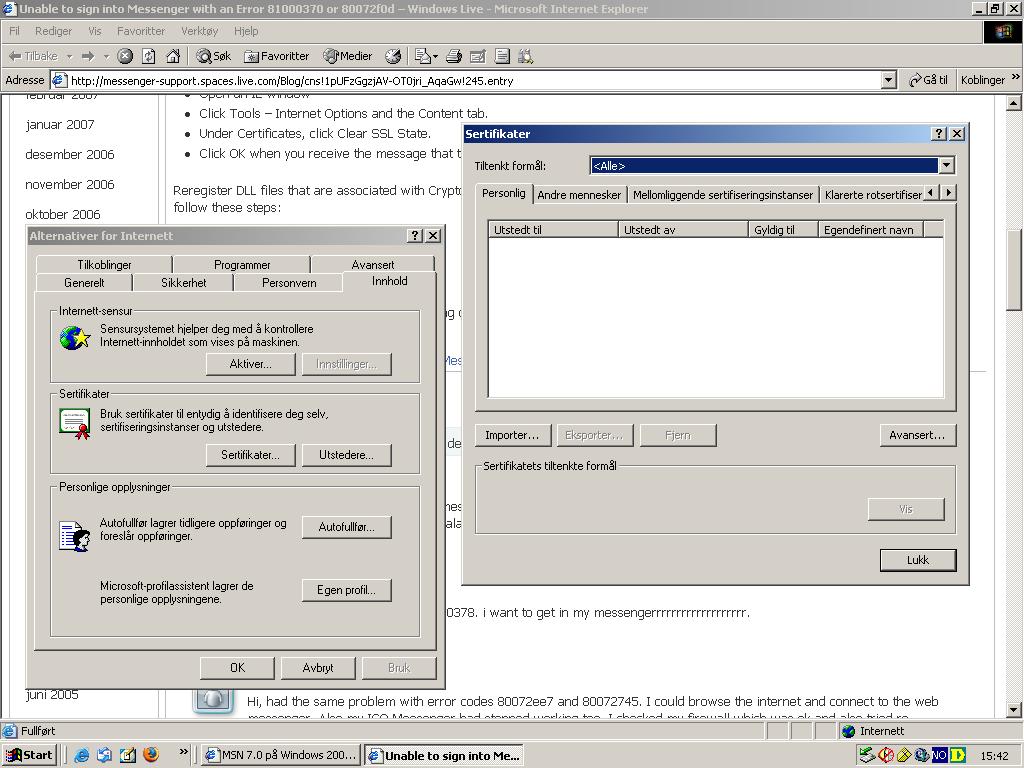Expand Koblinger links chevron
This screenshot has width=1024, height=768.
click(1016, 77)
